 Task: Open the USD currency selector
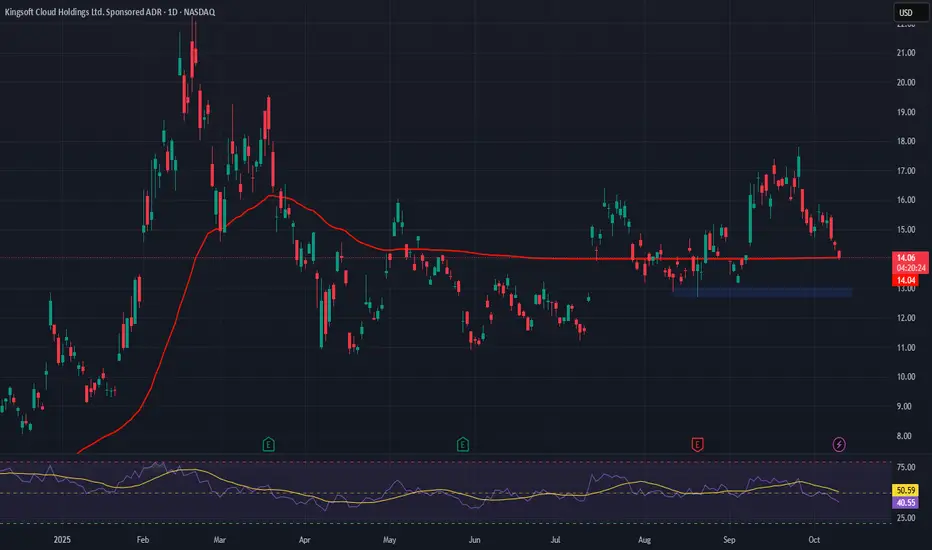(911, 12)
